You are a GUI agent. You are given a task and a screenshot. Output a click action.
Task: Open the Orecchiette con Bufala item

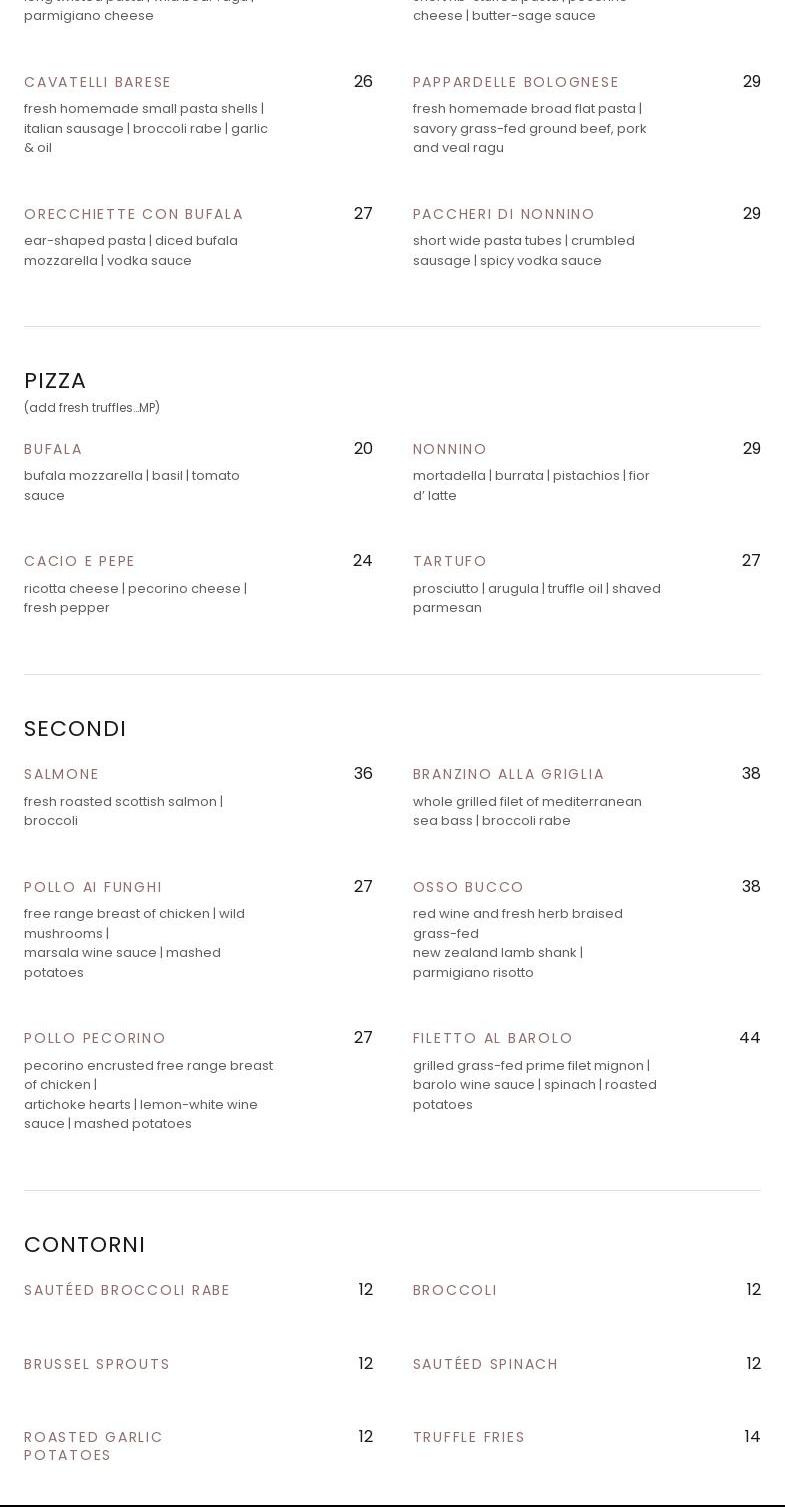click(x=134, y=214)
